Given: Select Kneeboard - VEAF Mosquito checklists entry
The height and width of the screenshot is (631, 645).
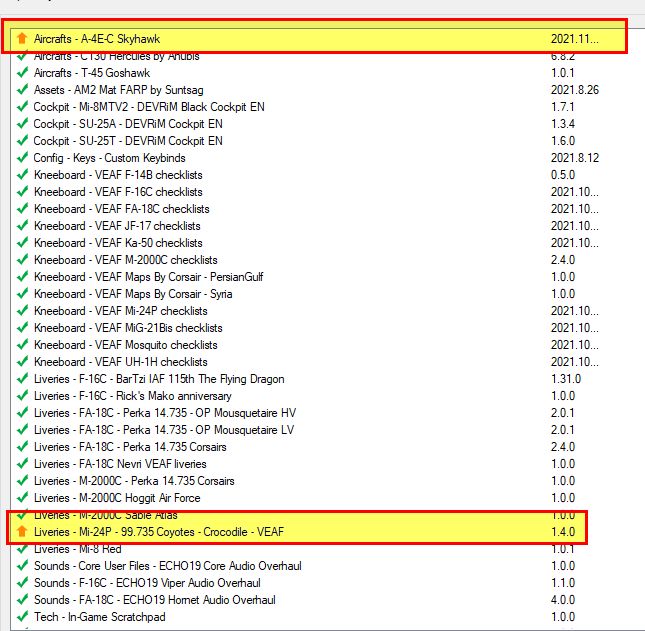Looking at the screenshot, I should click(x=128, y=345).
